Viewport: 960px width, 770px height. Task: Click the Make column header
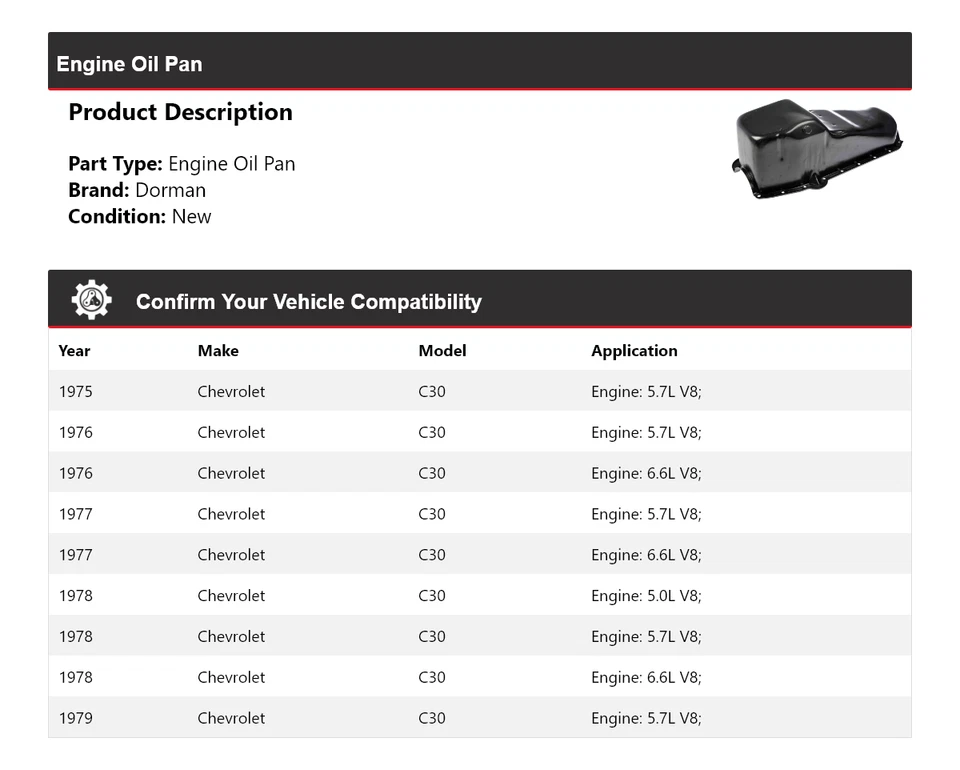click(218, 351)
